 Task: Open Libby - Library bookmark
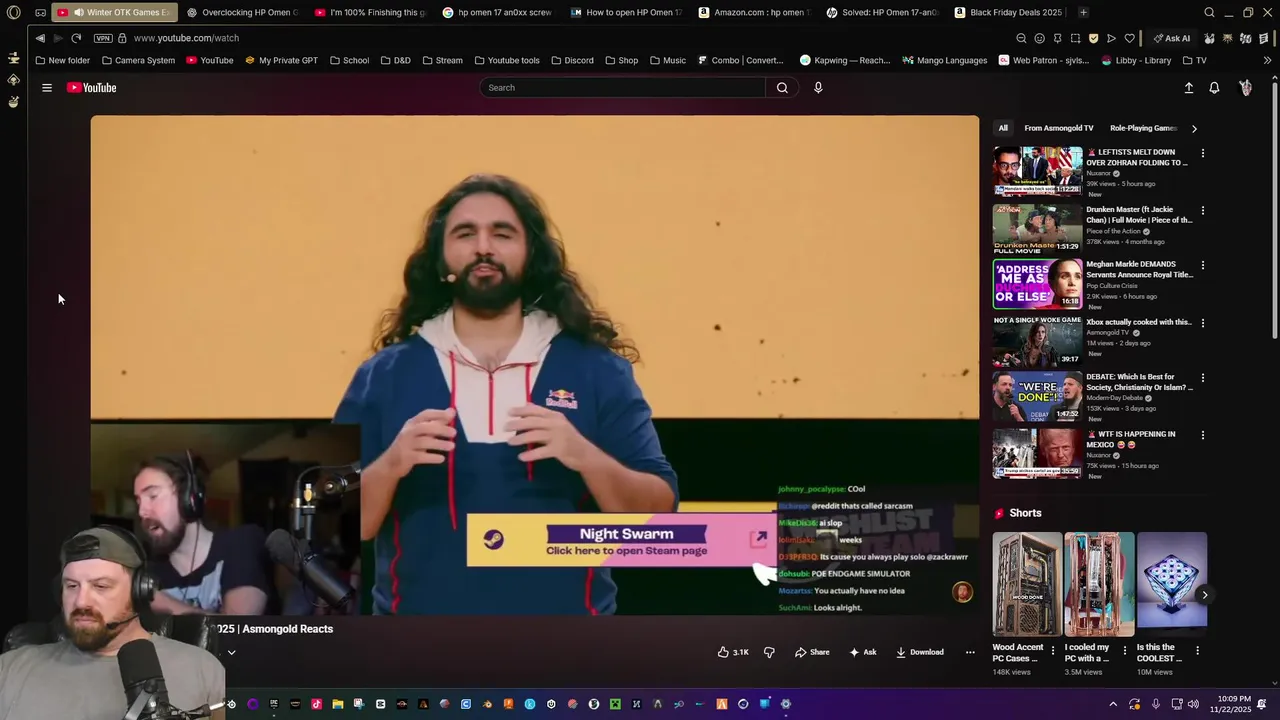coord(1137,60)
